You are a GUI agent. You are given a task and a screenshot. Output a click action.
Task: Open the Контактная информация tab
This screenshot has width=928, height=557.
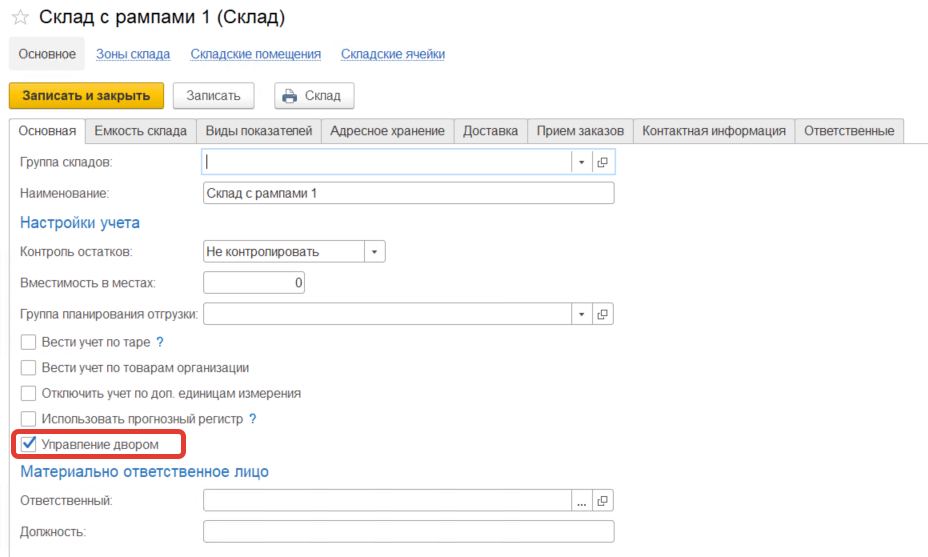[x=714, y=131]
